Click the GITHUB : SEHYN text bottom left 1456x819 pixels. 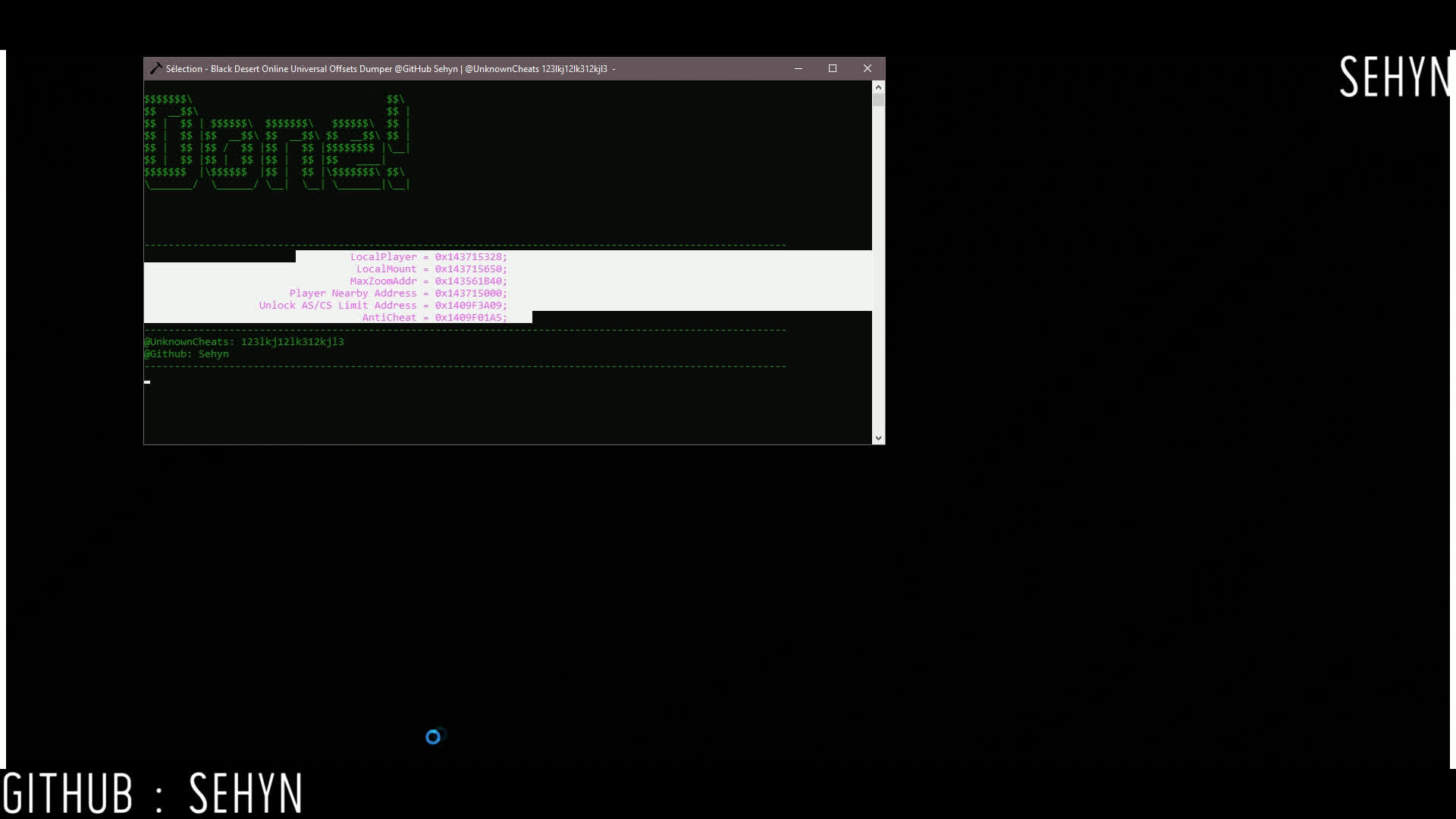point(152,792)
